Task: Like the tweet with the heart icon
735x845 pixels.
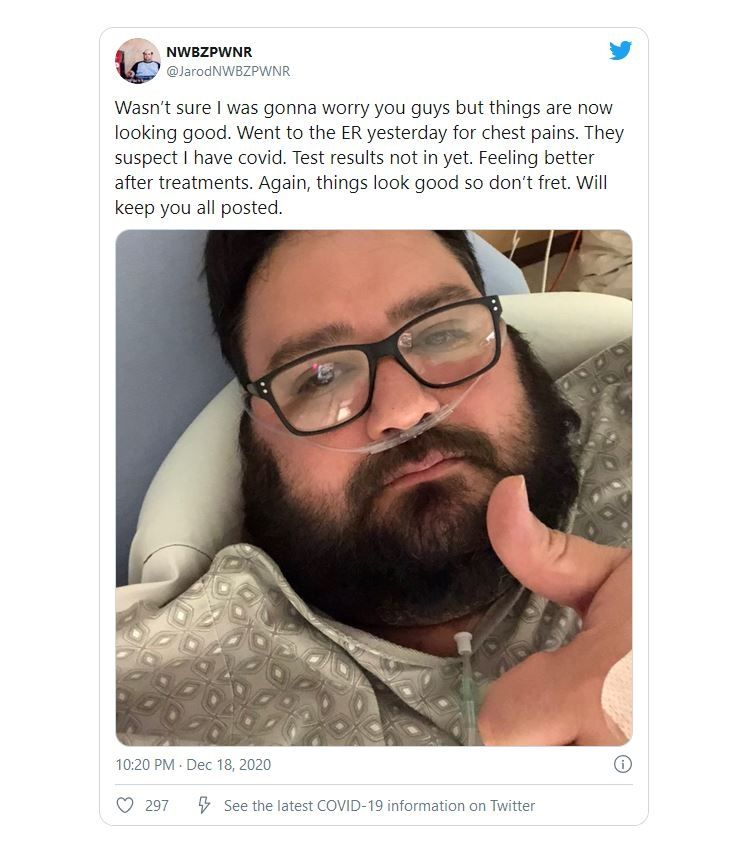Action: (125, 805)
